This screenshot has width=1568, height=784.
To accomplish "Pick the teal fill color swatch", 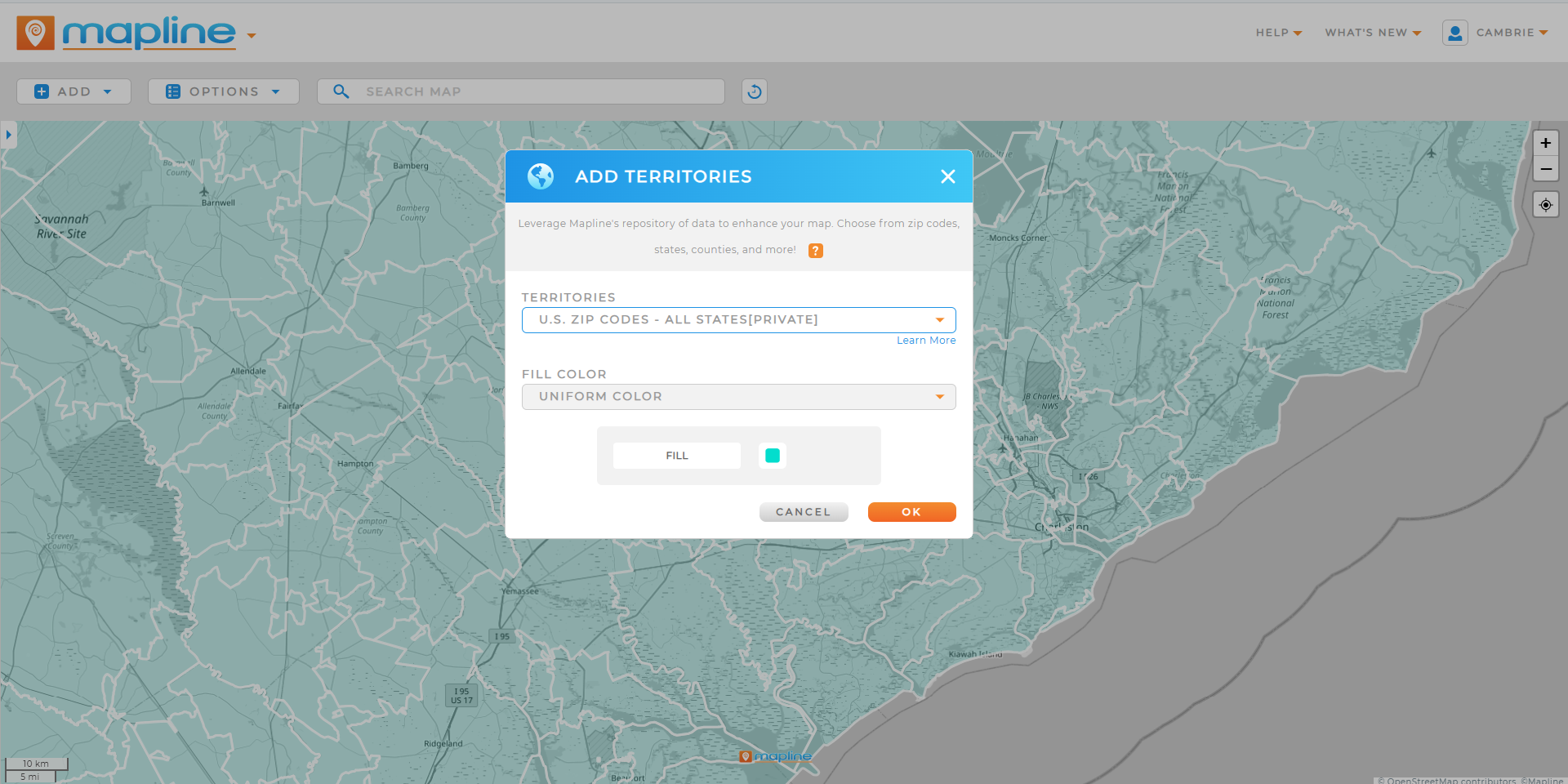I will point(772,456).
